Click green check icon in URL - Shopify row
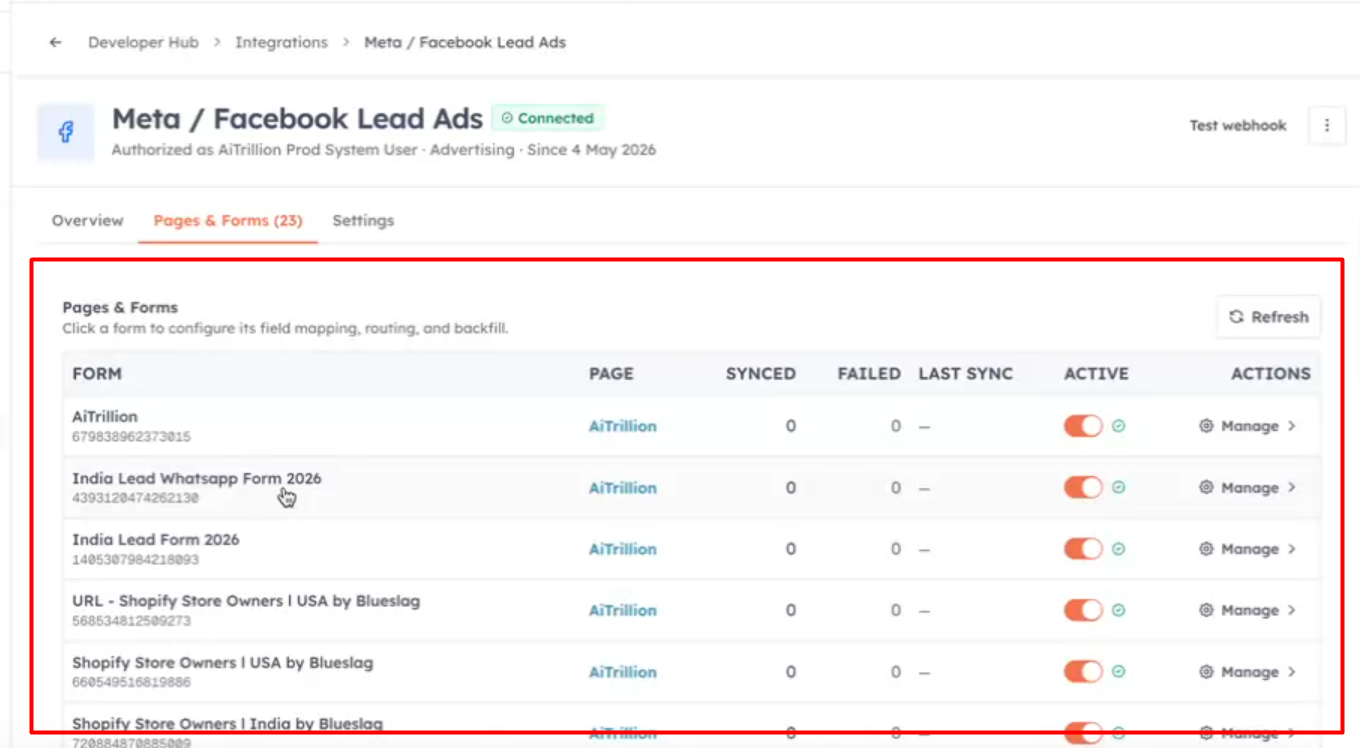This screenshot has width=1360, height=748. click(1119, 610)
